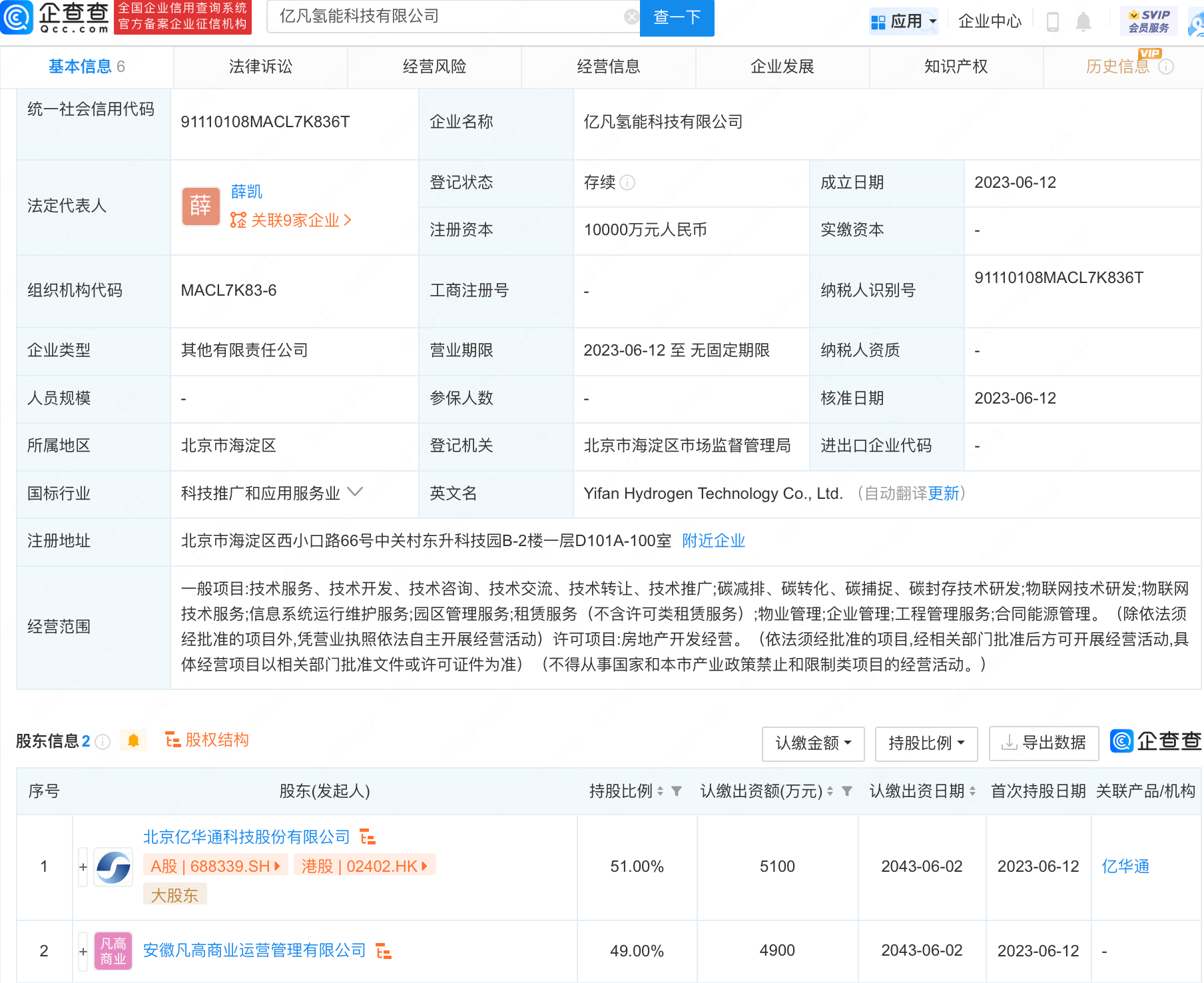Clear the search field with the X icon

tap(631, 17)
